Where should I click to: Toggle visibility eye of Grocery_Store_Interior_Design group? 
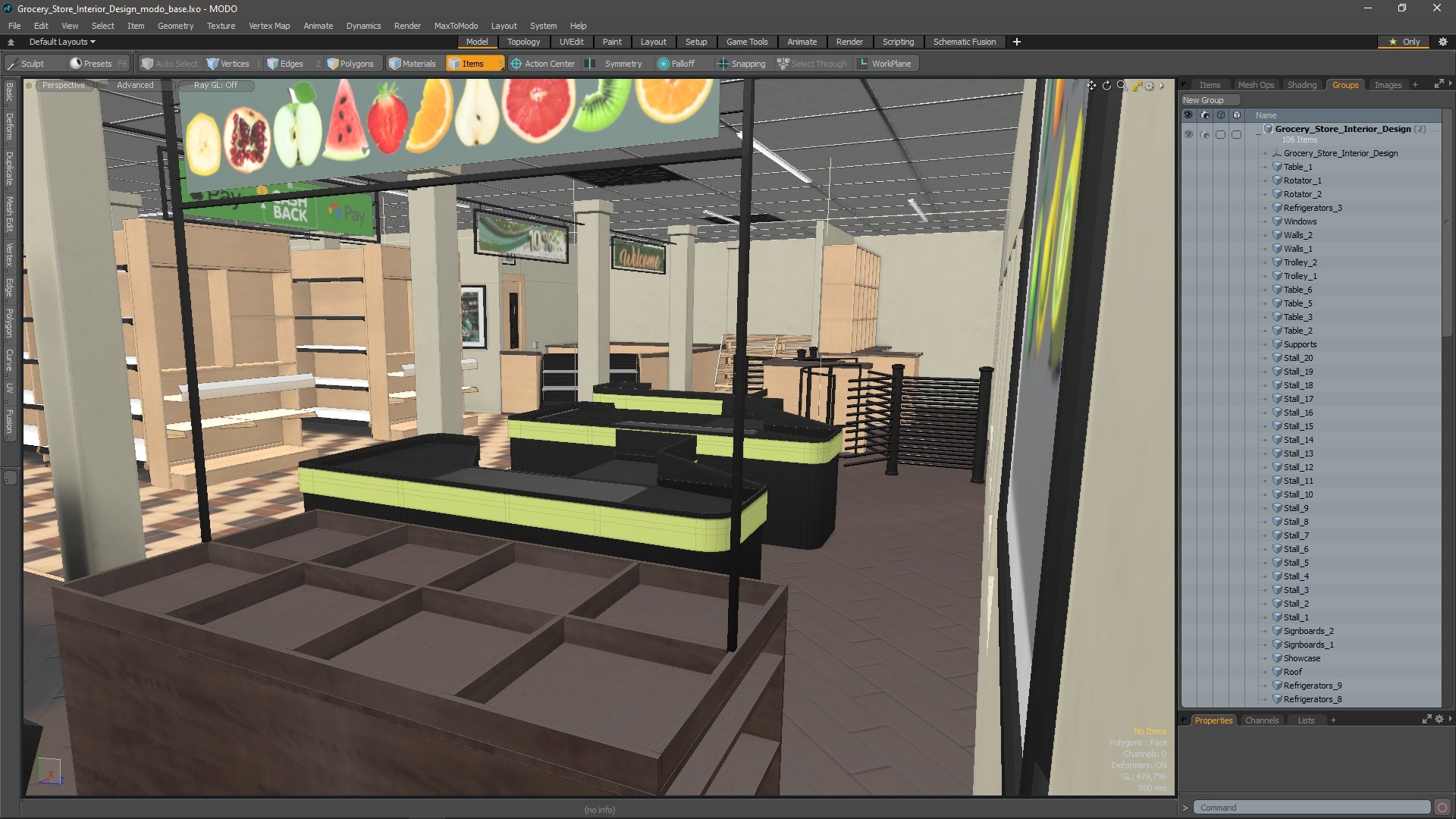click(1188, 134)
